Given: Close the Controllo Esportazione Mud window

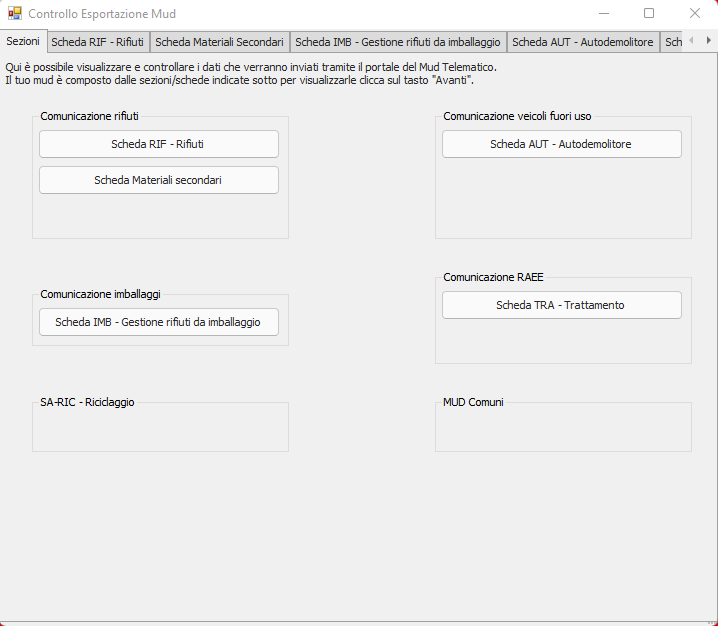Looking at the screenshot, I should click(695, 14).
